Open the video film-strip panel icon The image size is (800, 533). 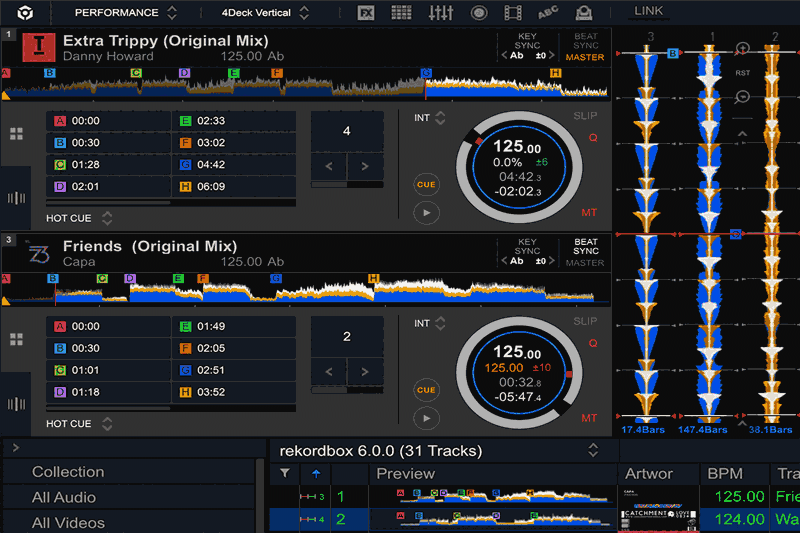click(x=513, y=13)
